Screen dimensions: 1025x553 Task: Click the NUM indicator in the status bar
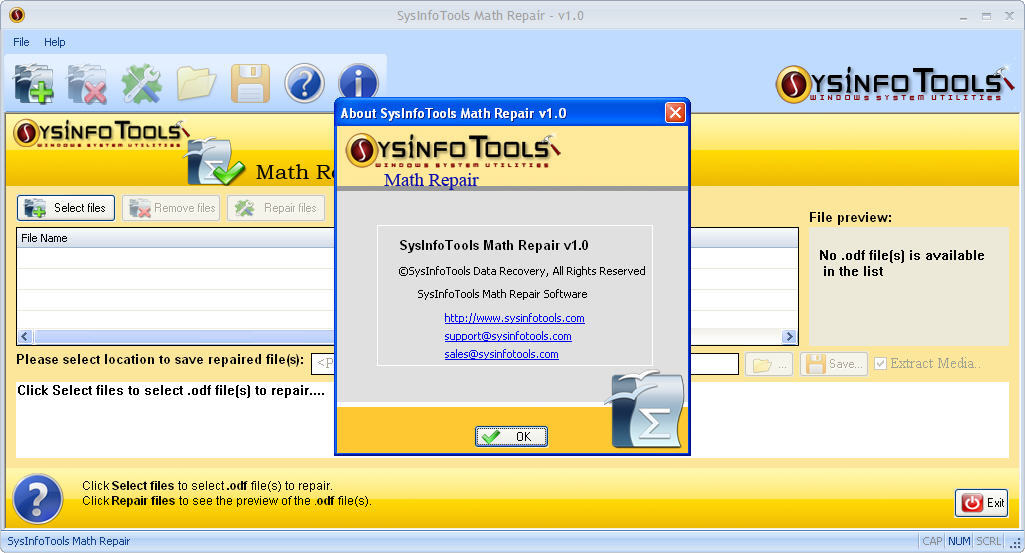959,541
